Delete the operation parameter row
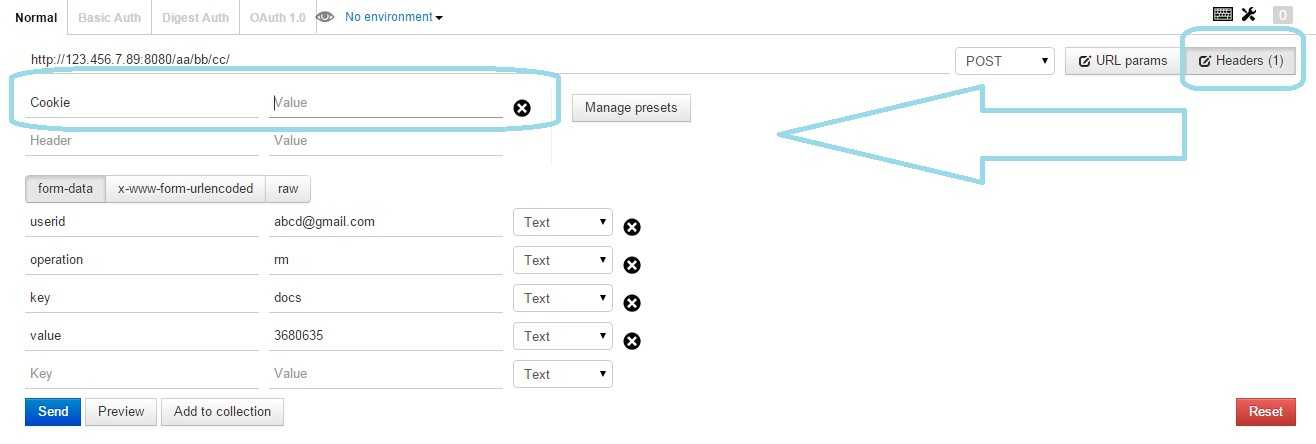Screen dimensions: 1316x444 [x=632, y=265]
